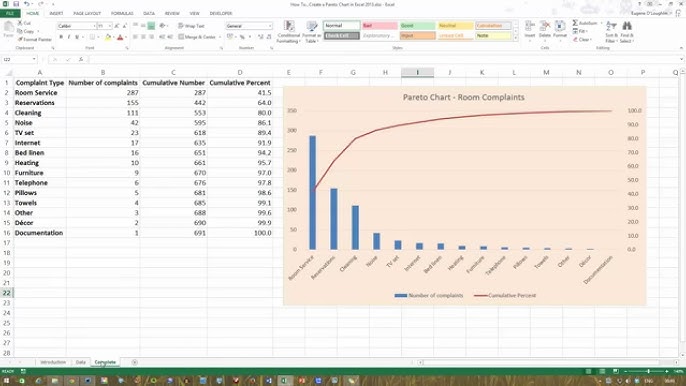Apply the Bad cell style
The width and height of the screenshot is (686, 386).
[x=380, y=26]
